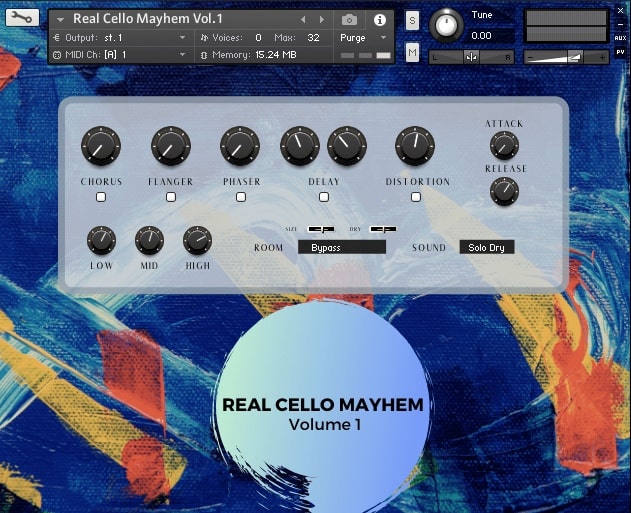Open the Sound Solo Dry dropdown
The height and width of the screenshot is (513, 631).
[x=486, y=247]
